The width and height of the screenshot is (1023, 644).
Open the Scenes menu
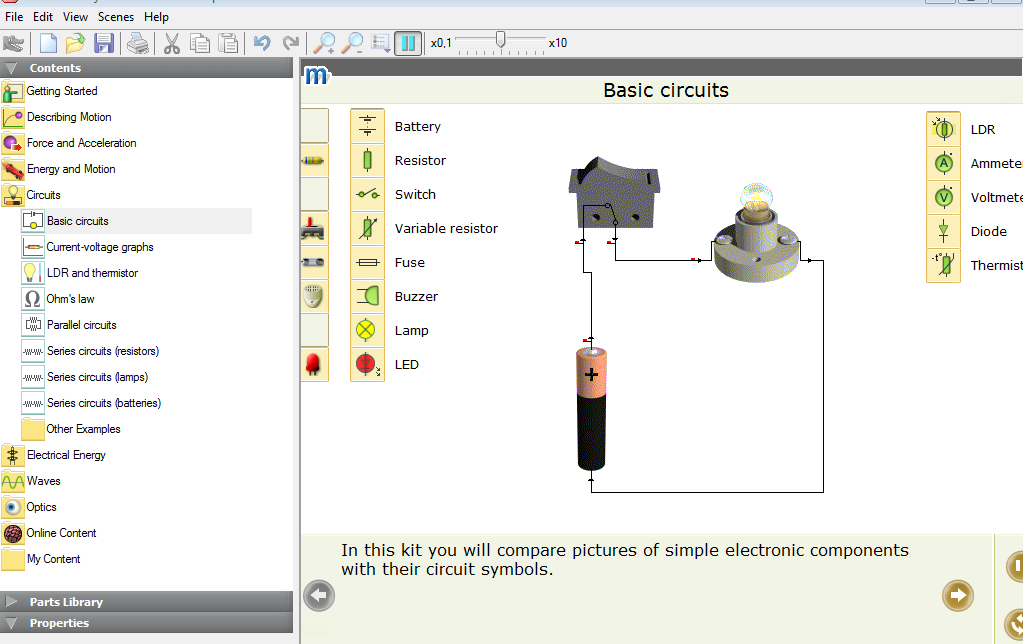click(x=115, y=16)
